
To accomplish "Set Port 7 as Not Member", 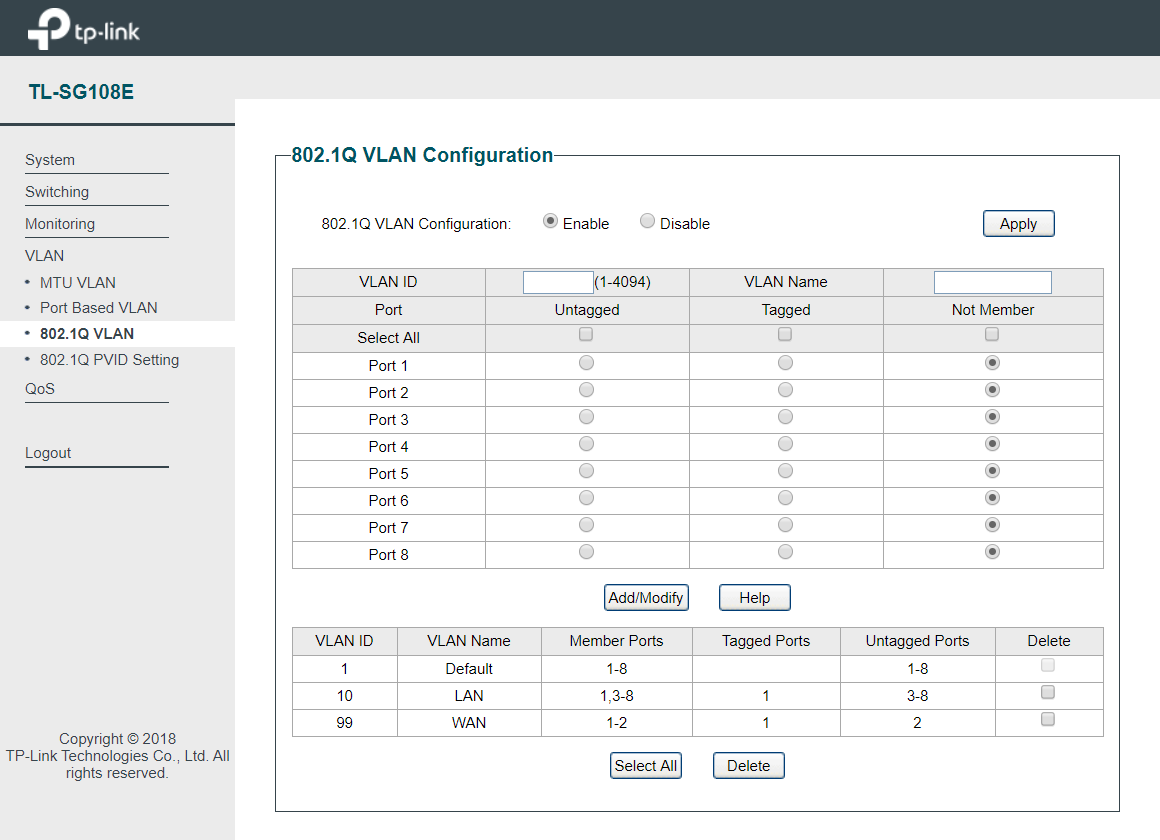I will pos(992,525).
